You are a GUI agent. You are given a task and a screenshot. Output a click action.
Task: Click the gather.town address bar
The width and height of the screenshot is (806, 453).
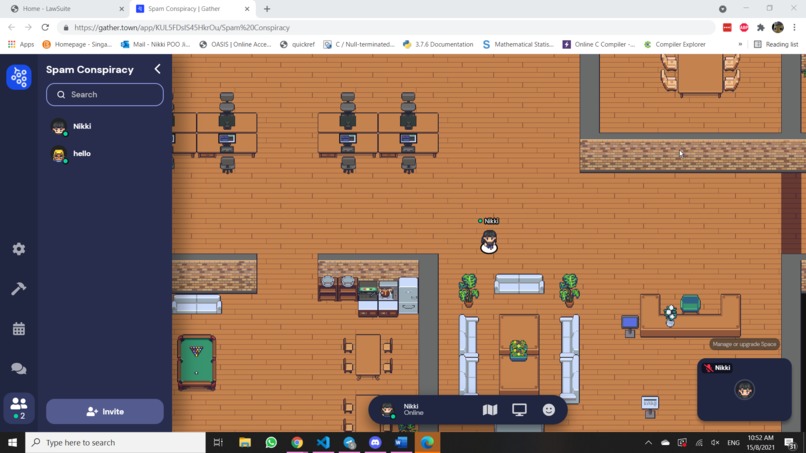pos(386,28)
